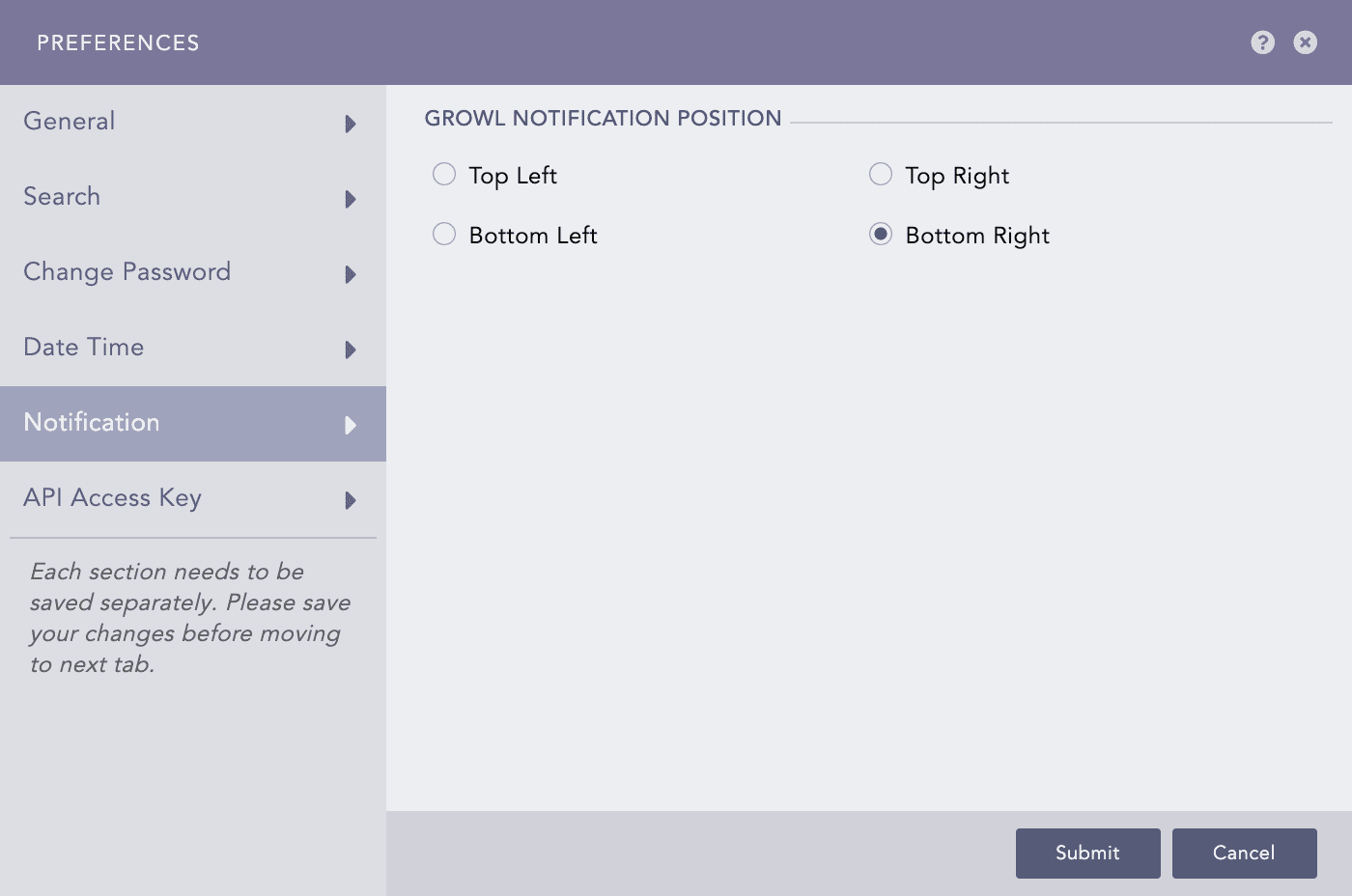Switch to the Search tab

tap(62, 197)
